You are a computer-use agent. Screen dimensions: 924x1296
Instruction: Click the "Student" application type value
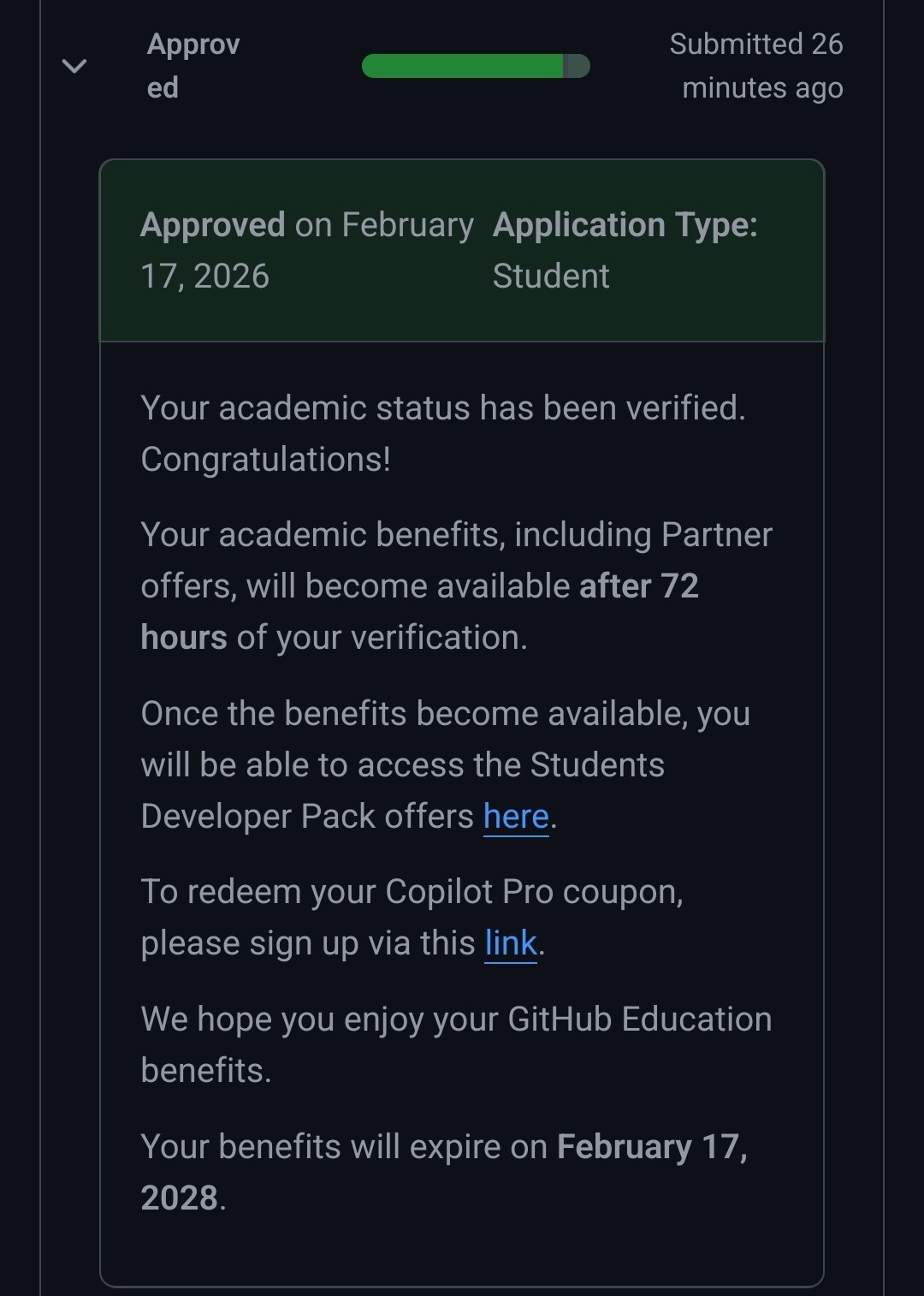(551, 276)
